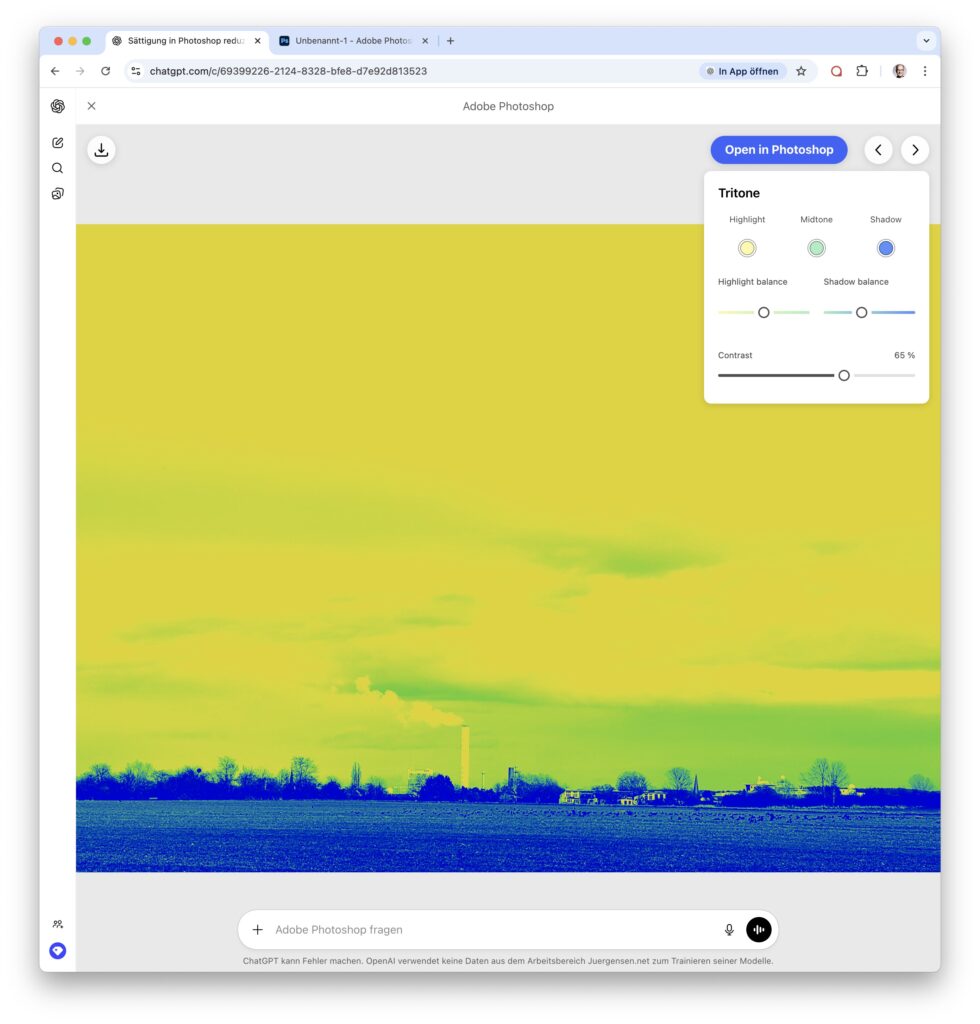Click the plus attachment icon in prompt box
This screenshot has width=980, height=1024.
257,930
